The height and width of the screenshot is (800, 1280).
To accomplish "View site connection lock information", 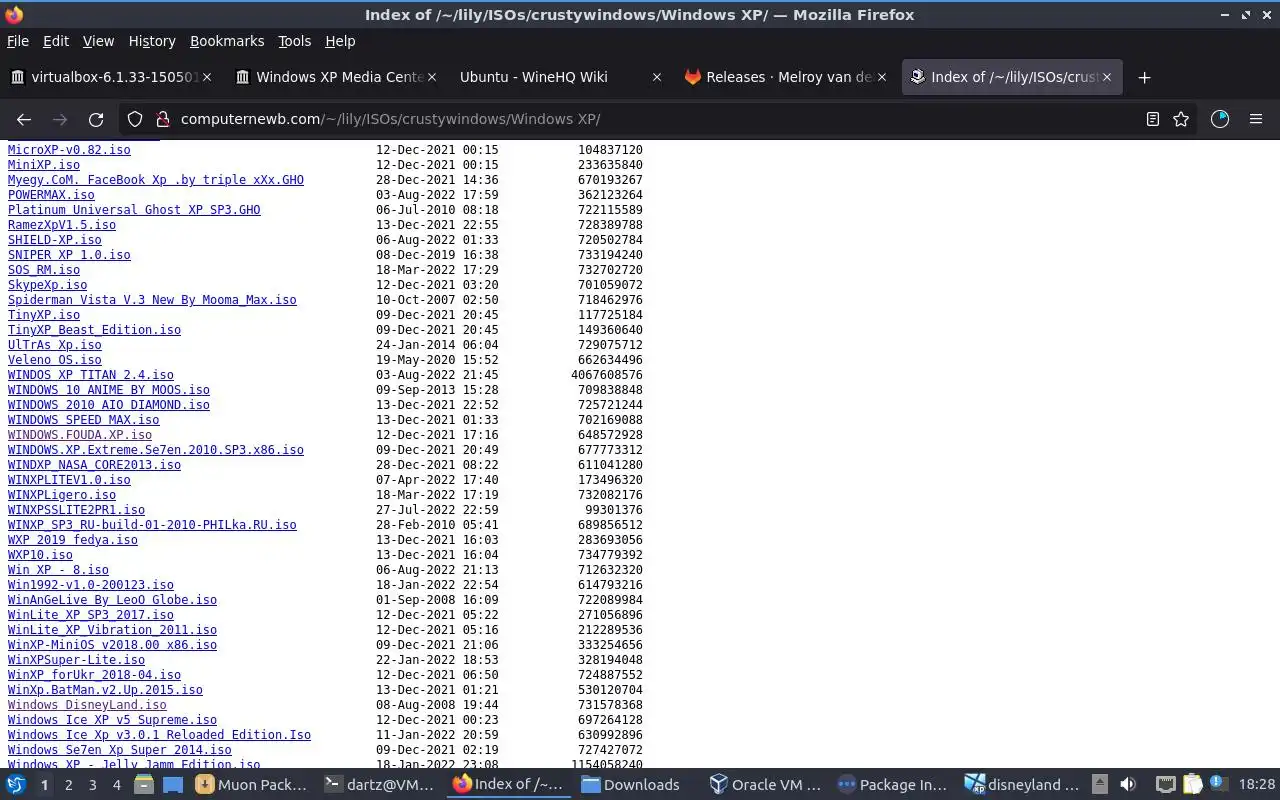I will (x=162, y=119).
